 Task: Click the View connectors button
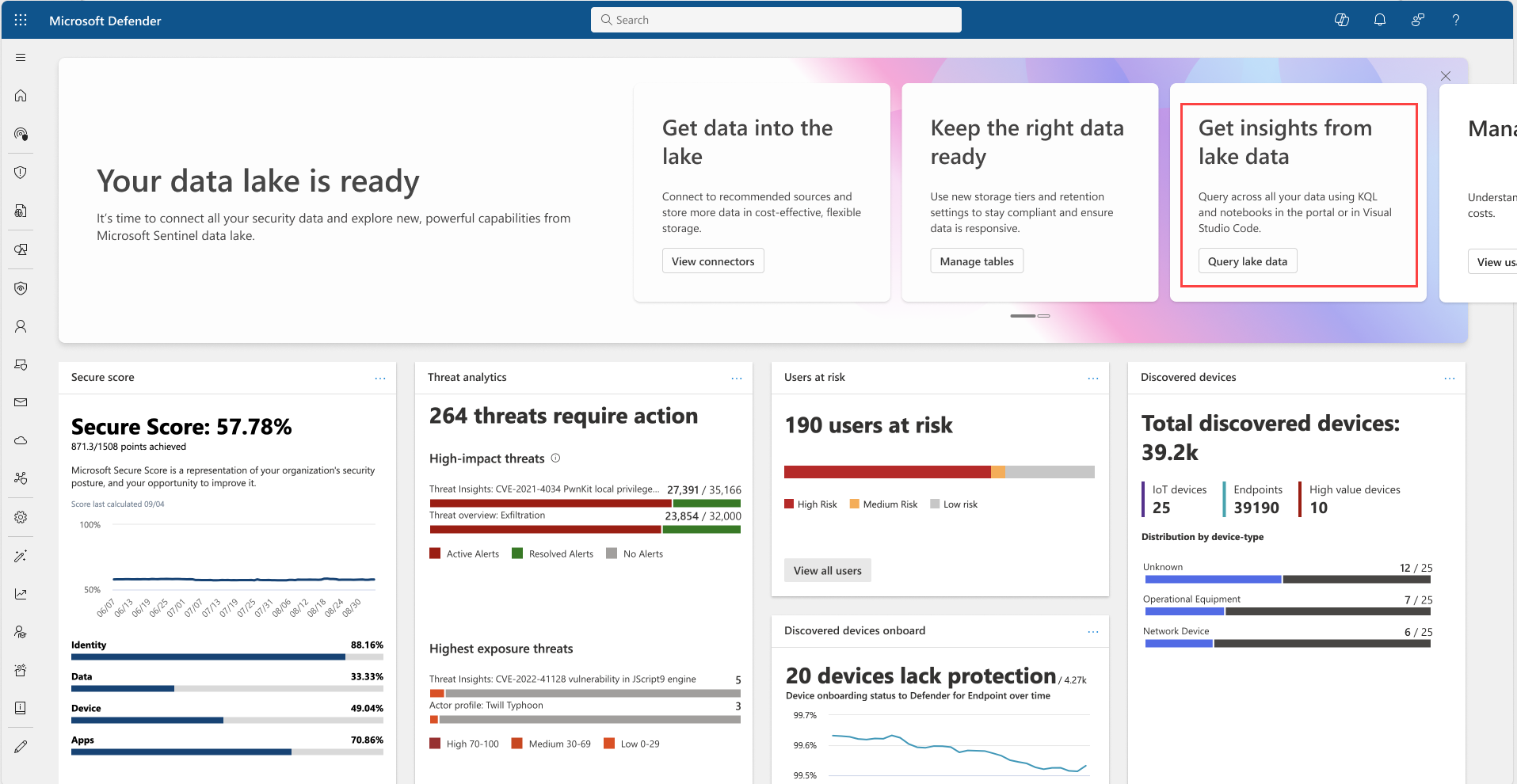[x=713, y=261]
